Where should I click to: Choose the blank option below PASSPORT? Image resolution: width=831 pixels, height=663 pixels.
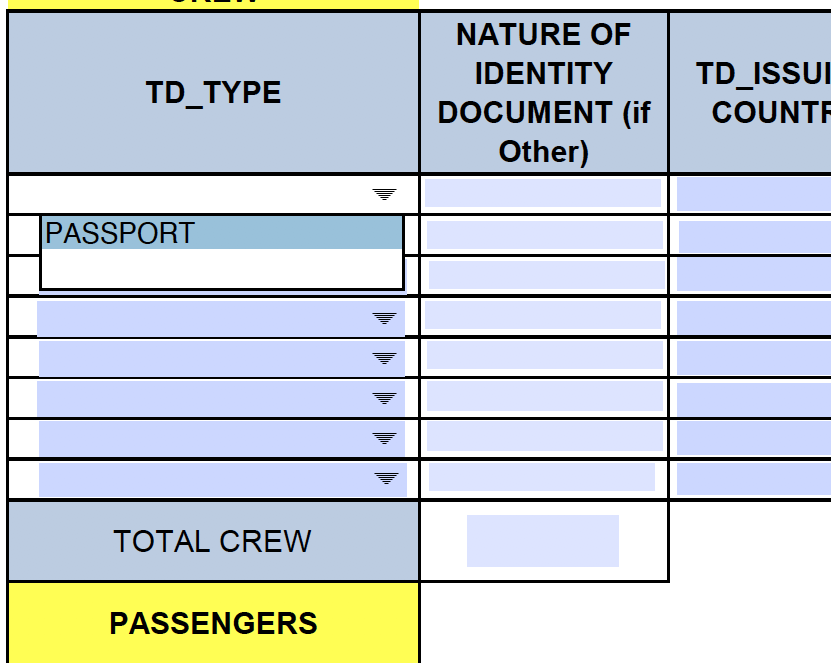pos(221,269)
